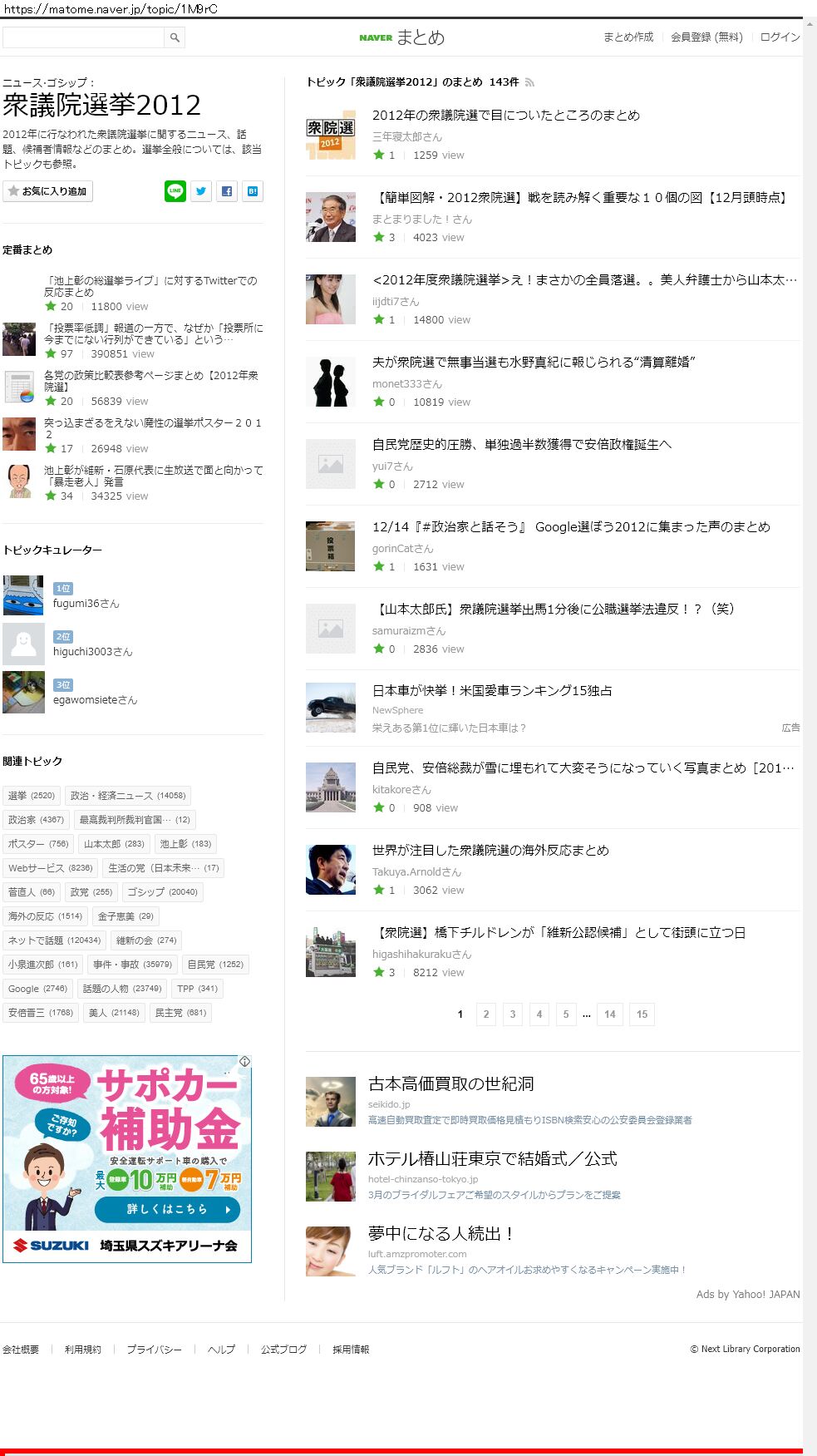817x1456 pixels.
Task: Go to results page 2
Action: 486,1014
